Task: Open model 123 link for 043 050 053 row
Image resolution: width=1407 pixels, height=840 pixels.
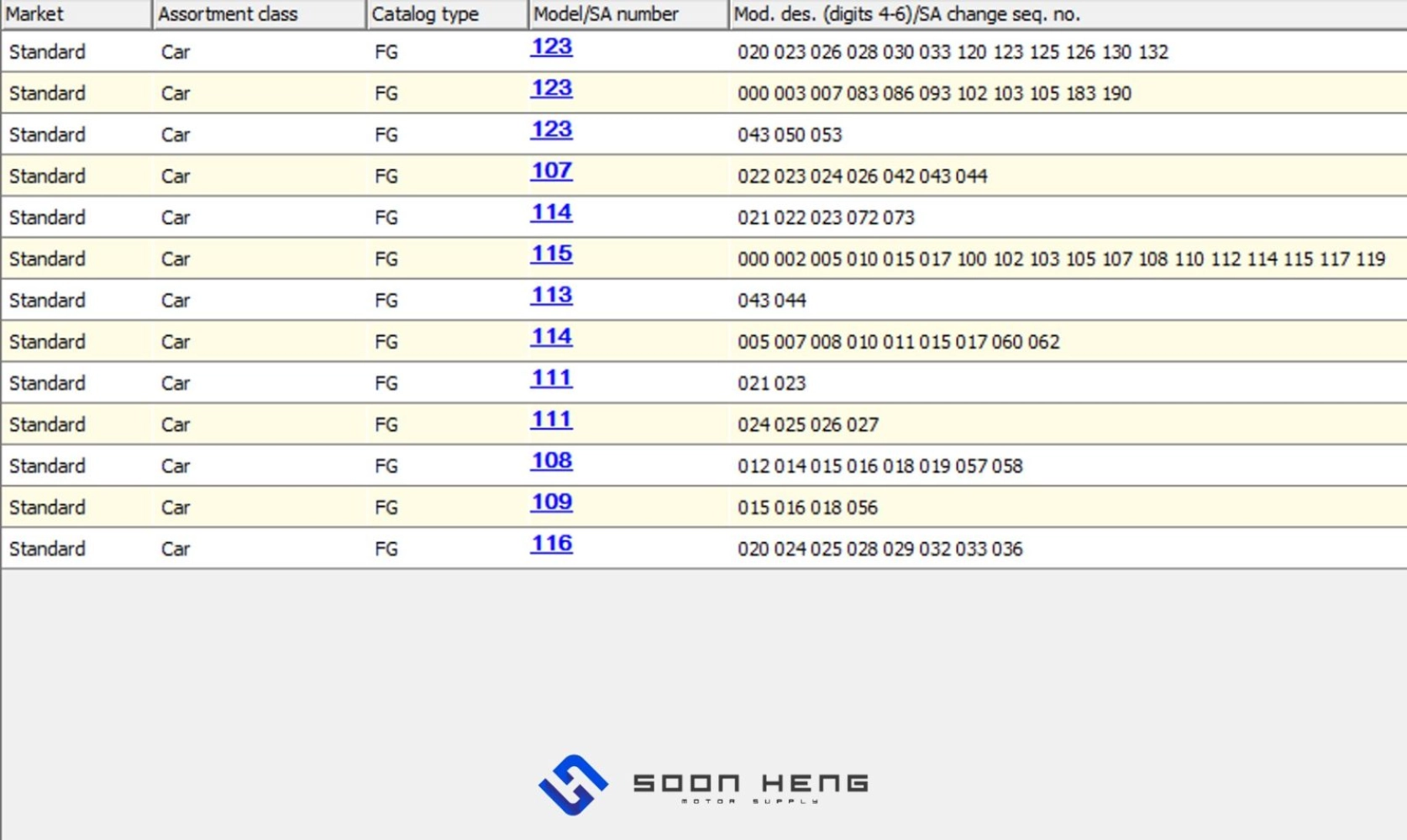Action: click(551, 129)
